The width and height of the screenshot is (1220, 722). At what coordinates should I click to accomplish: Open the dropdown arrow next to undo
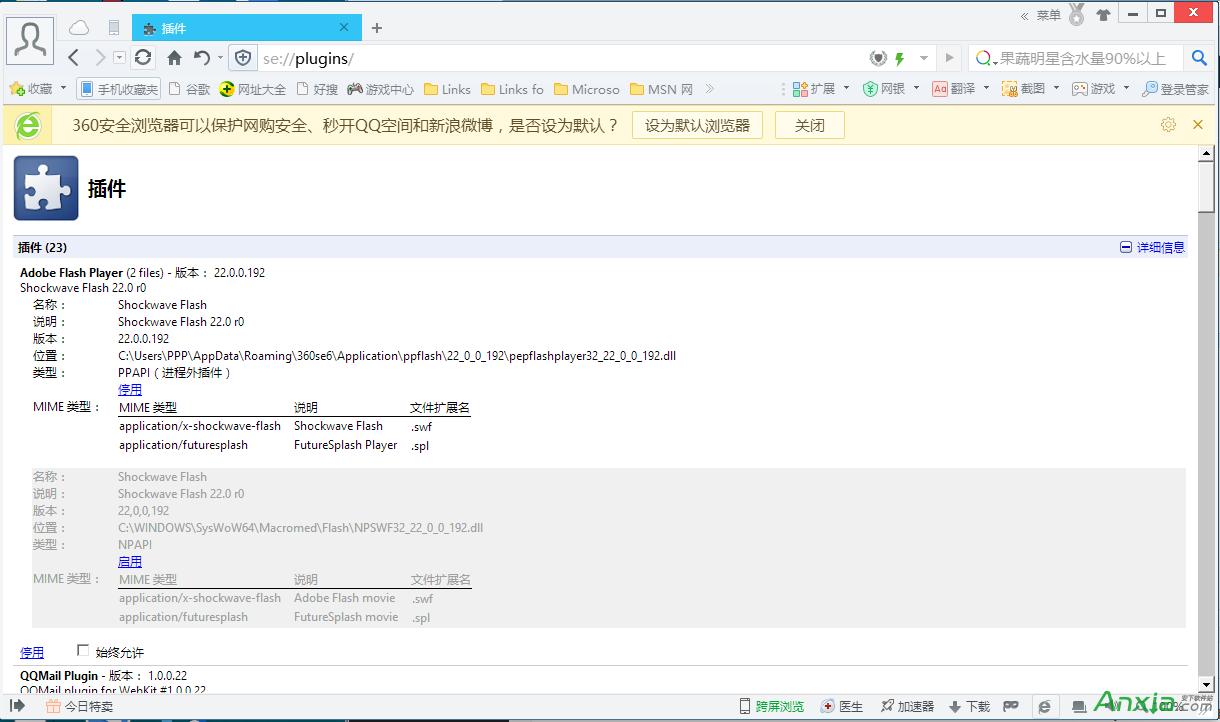[220, 58]
